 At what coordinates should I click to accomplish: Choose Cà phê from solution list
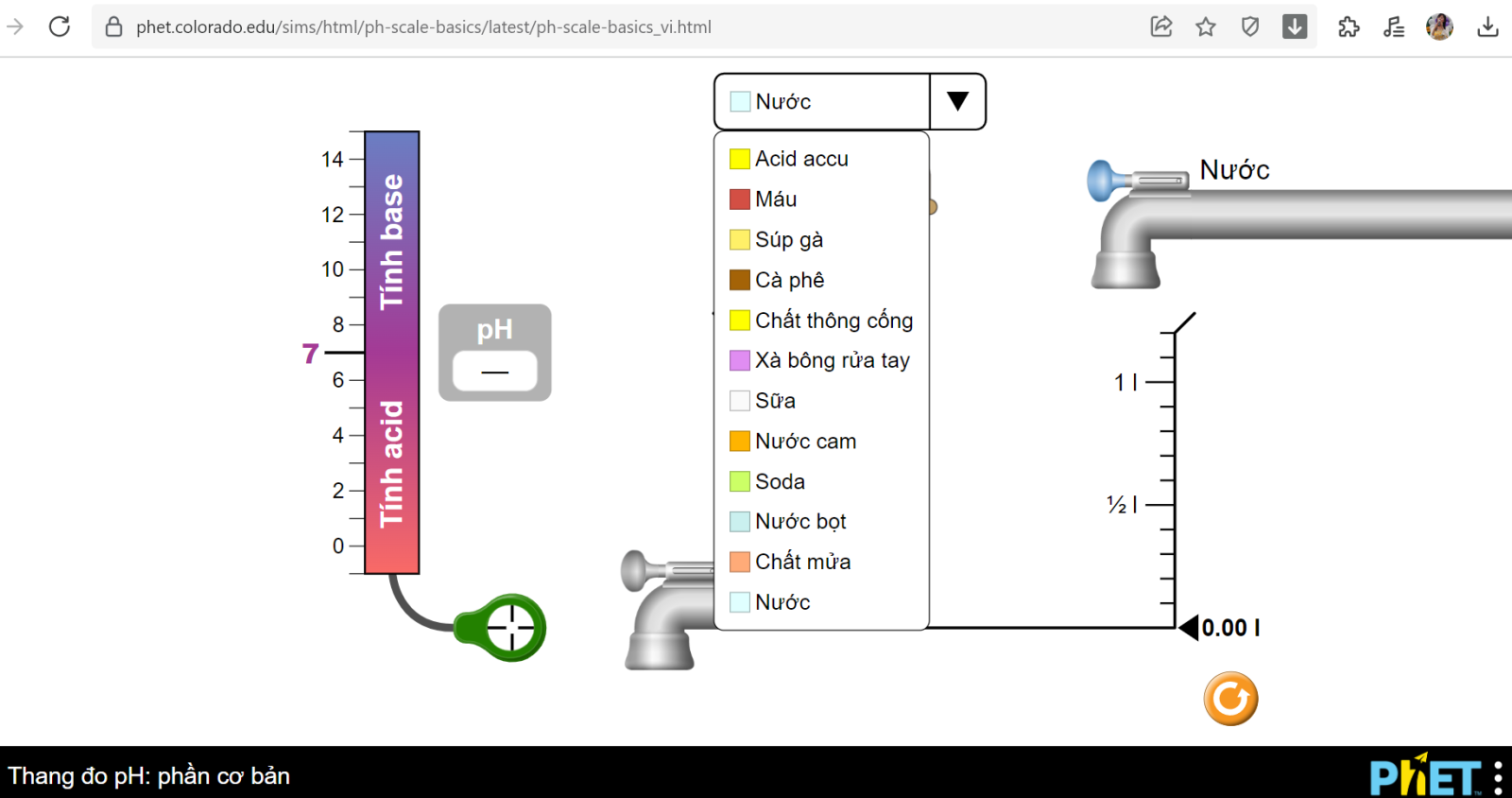tap(789, 280)
